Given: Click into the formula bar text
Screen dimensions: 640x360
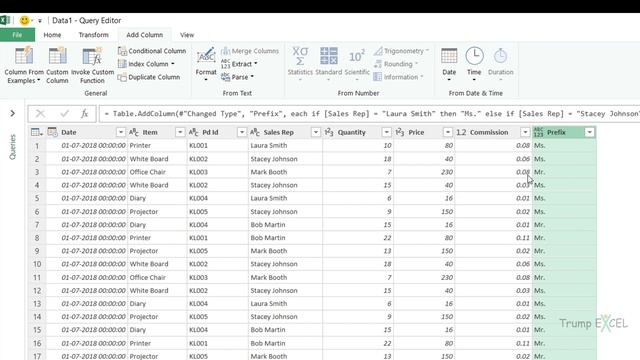Looking at the screenshot, I should 369,113.
